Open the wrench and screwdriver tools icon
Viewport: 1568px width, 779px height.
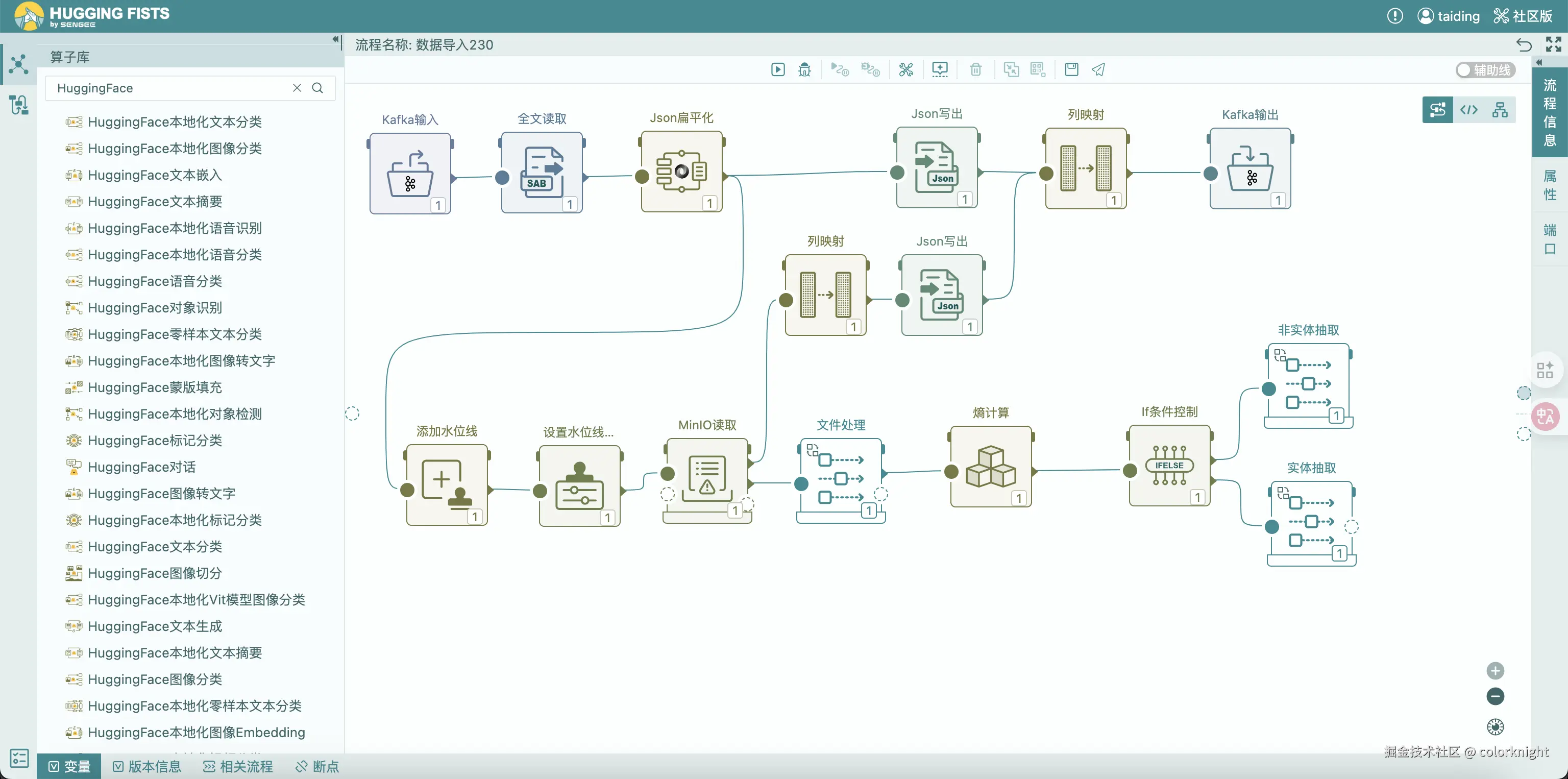click(x=906, y=69)
